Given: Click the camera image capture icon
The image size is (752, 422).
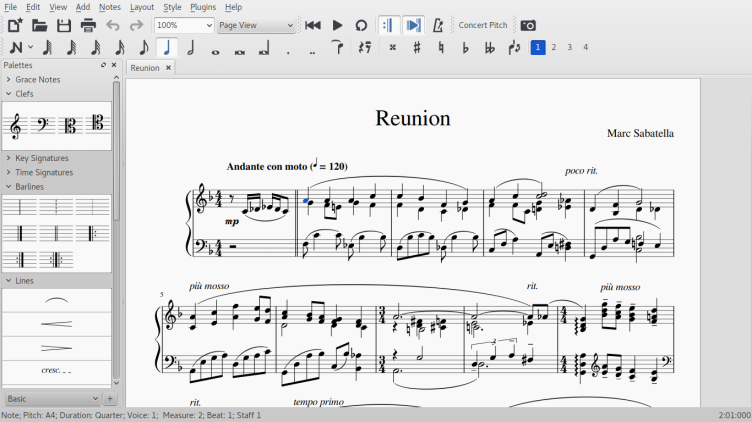Looking at the screenshot, I should (528, 25).
